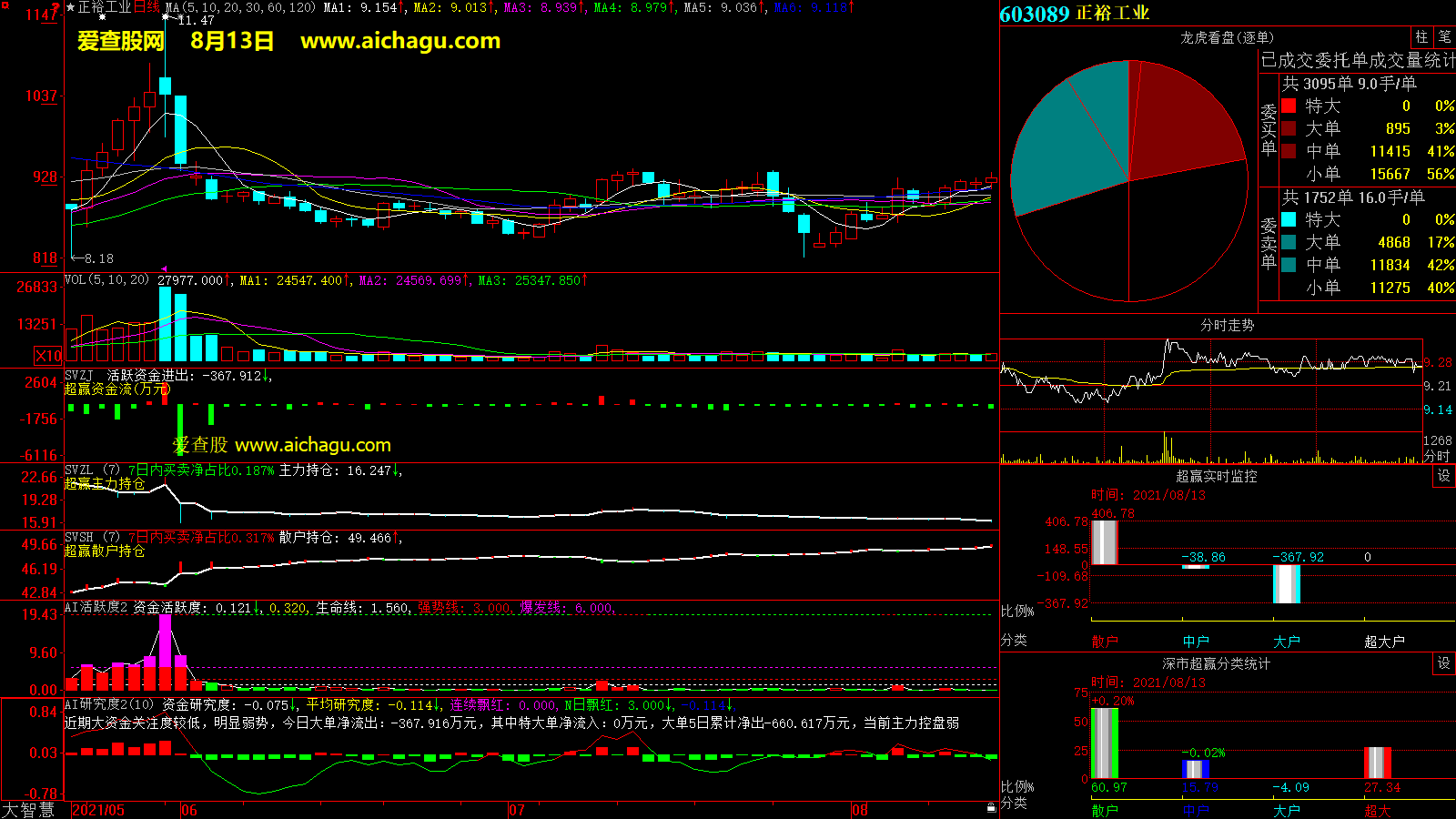Select the 大户 category in 超赢实时监控
Viewport: 1456px width, 819px height.
tap(1286, 642)
